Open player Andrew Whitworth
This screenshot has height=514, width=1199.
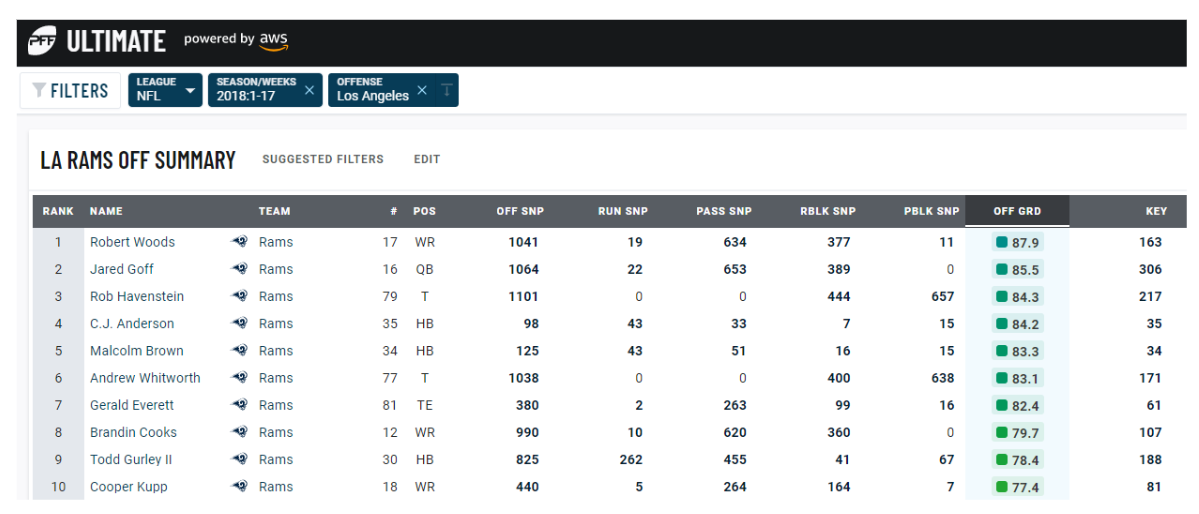click(145, 378)
